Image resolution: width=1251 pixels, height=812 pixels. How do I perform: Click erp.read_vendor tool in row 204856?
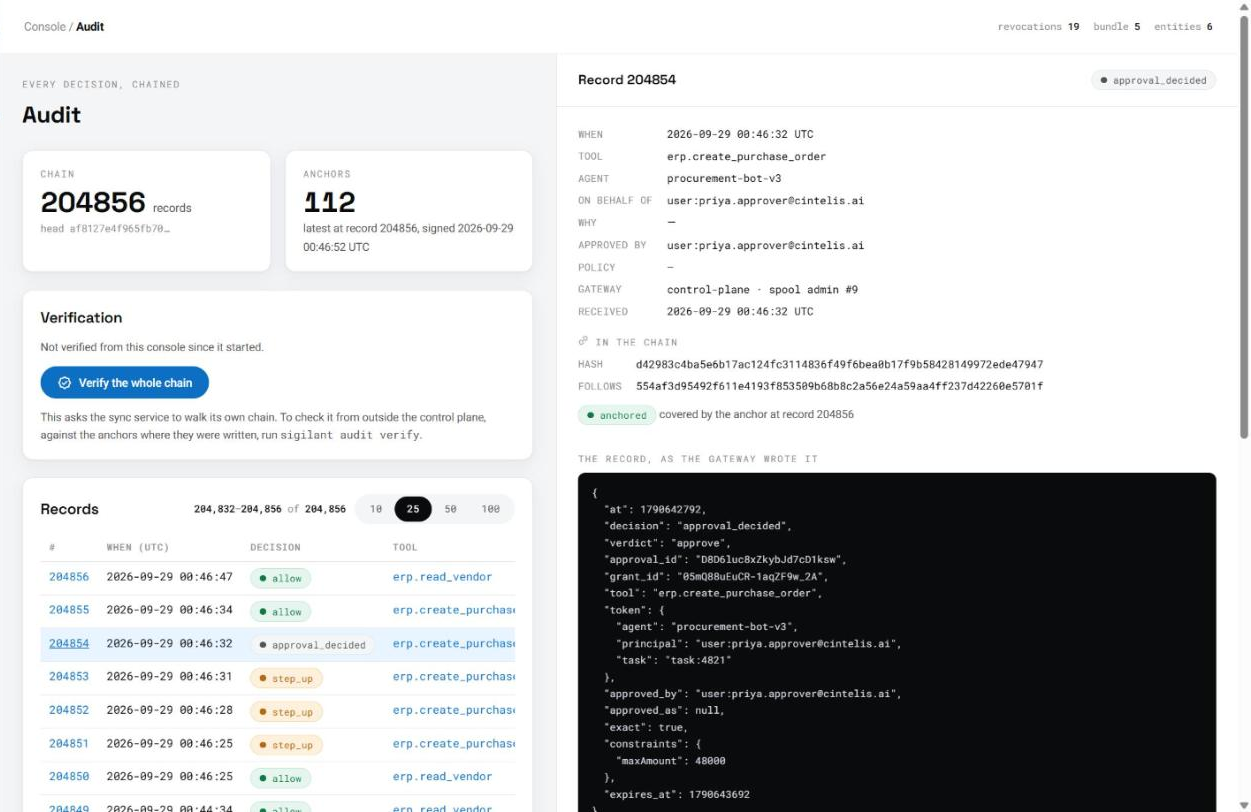point(442,577)
